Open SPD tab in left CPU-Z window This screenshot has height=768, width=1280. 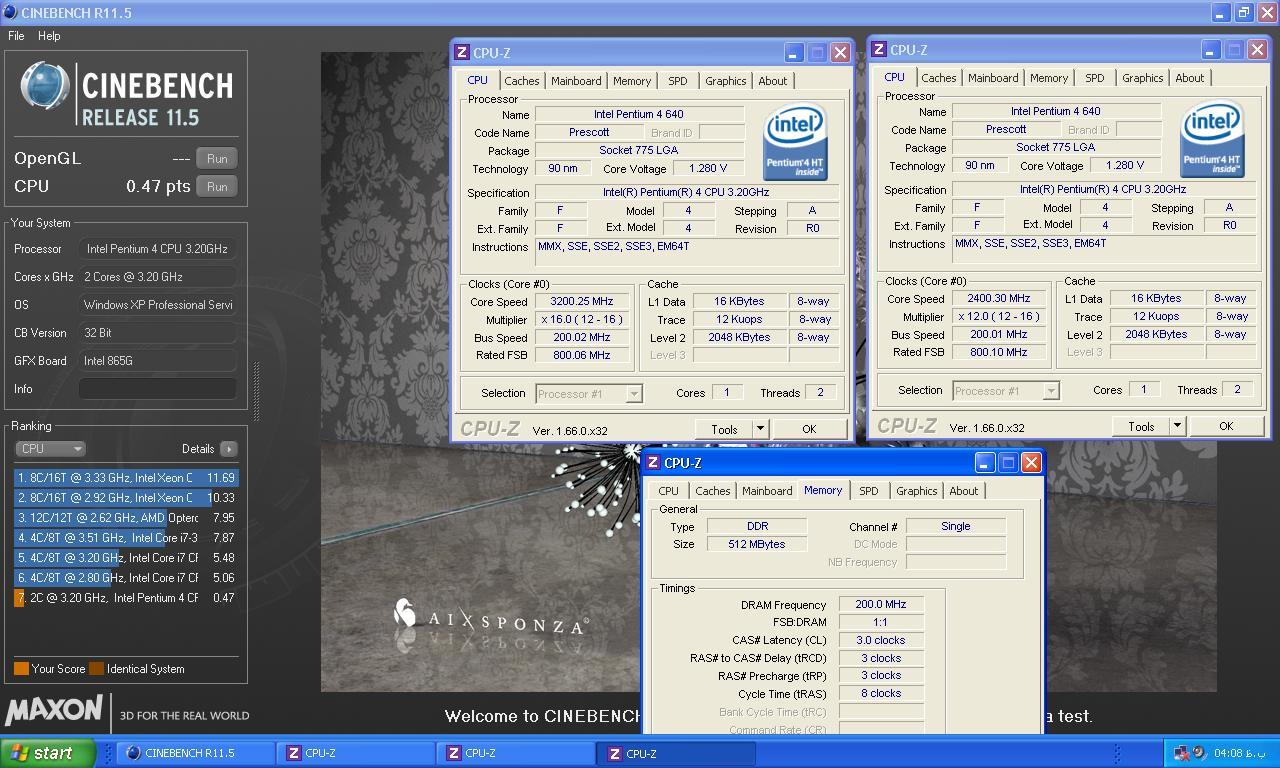678,81
